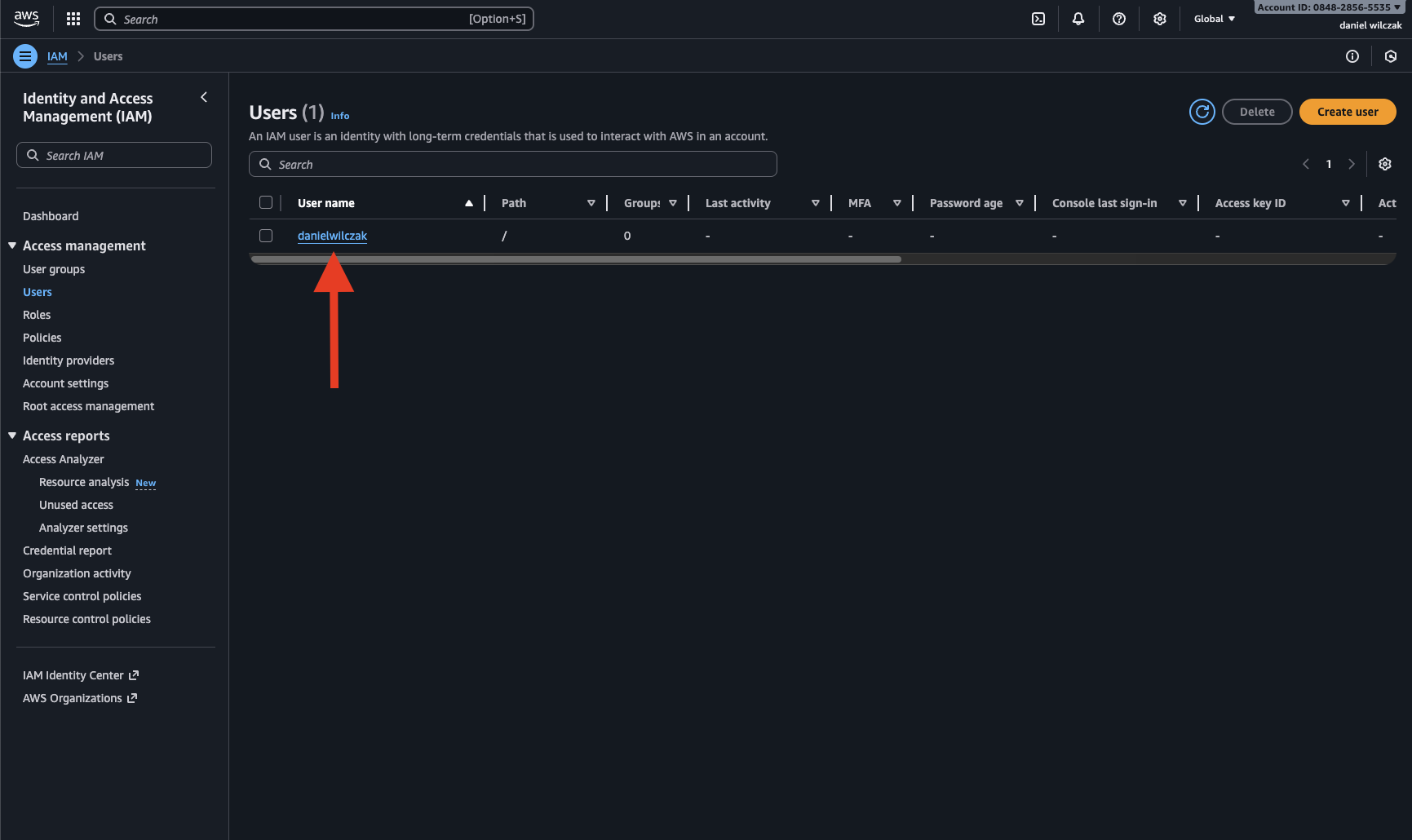Open the AWS services grid menu
Image resolution: width=1412 pixels, height=840 pixels.
pyautogui.click(x=73, y=19)
